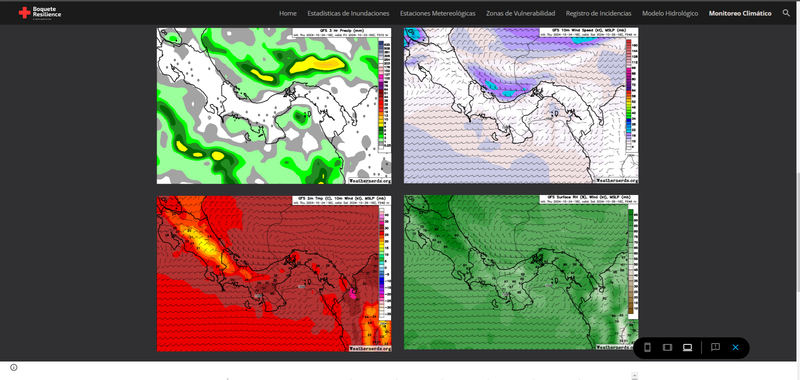The height and width of the screenshot is (380, 800).
Task: Exit preview with the blue X
Action: point(735,347)
